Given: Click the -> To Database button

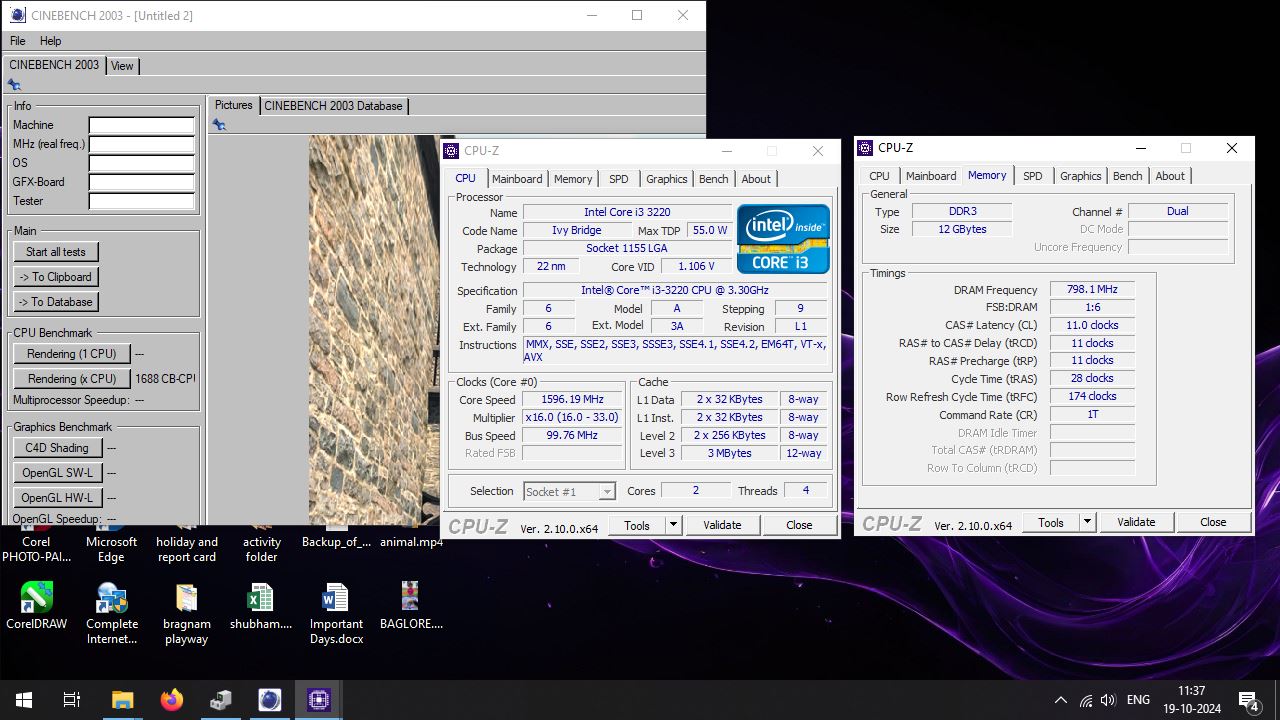Looking at the screenshot, I should coord(56,302).
